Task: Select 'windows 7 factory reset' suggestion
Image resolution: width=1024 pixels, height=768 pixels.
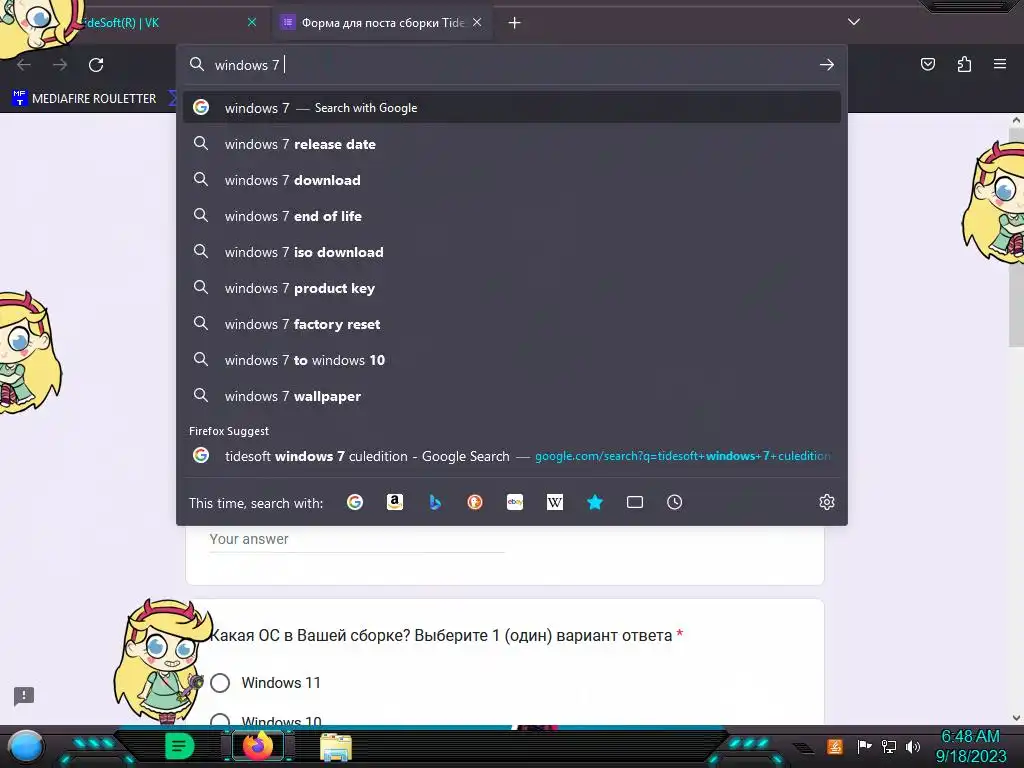Action: [x=512, y=324]
